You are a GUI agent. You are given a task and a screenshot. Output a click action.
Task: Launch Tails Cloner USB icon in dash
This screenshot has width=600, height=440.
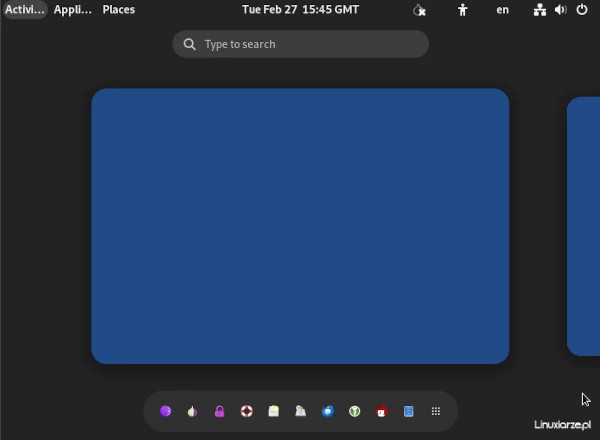pyautogui.click(x=300, y=411)
